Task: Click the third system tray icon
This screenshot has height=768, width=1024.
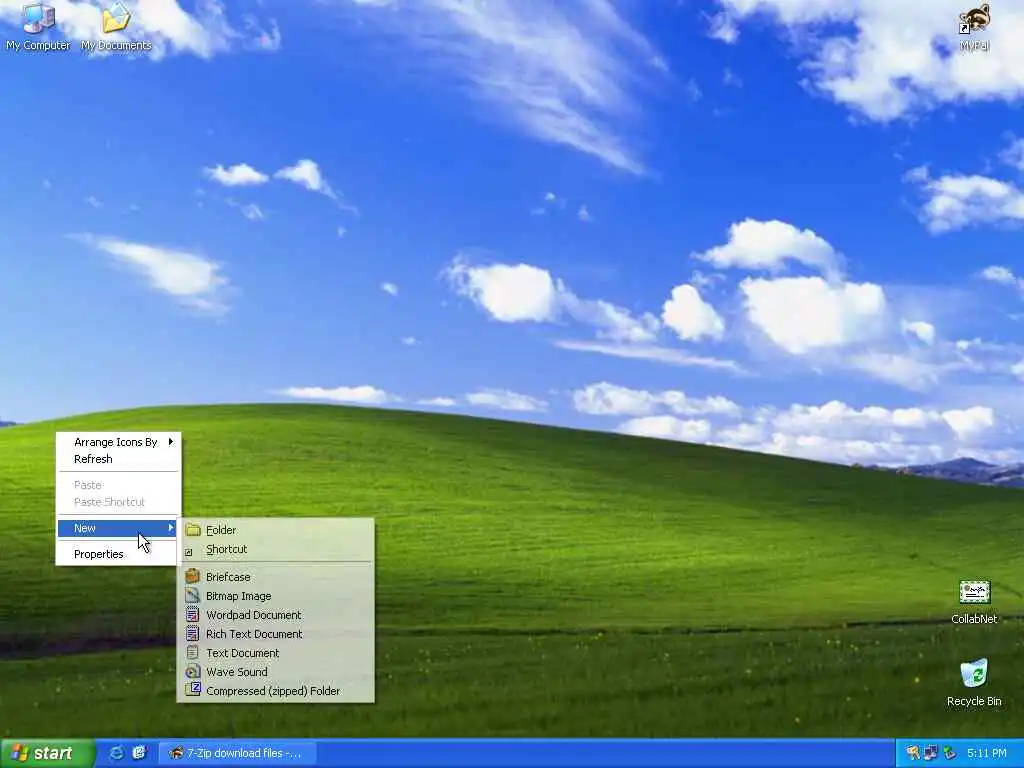Action: 949,753
